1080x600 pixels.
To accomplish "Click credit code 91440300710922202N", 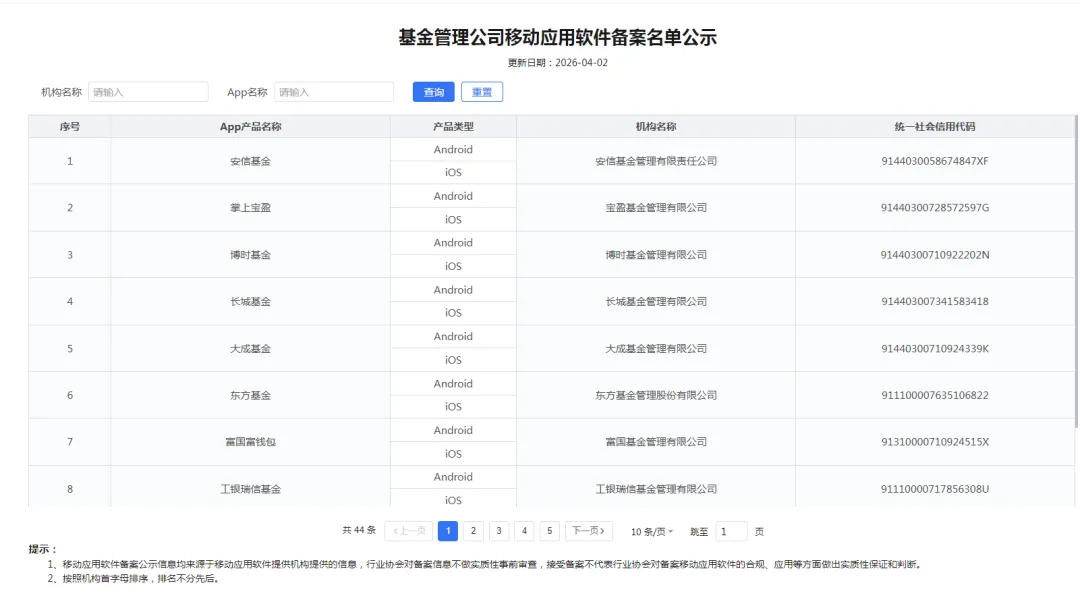I will click(935, 255).
